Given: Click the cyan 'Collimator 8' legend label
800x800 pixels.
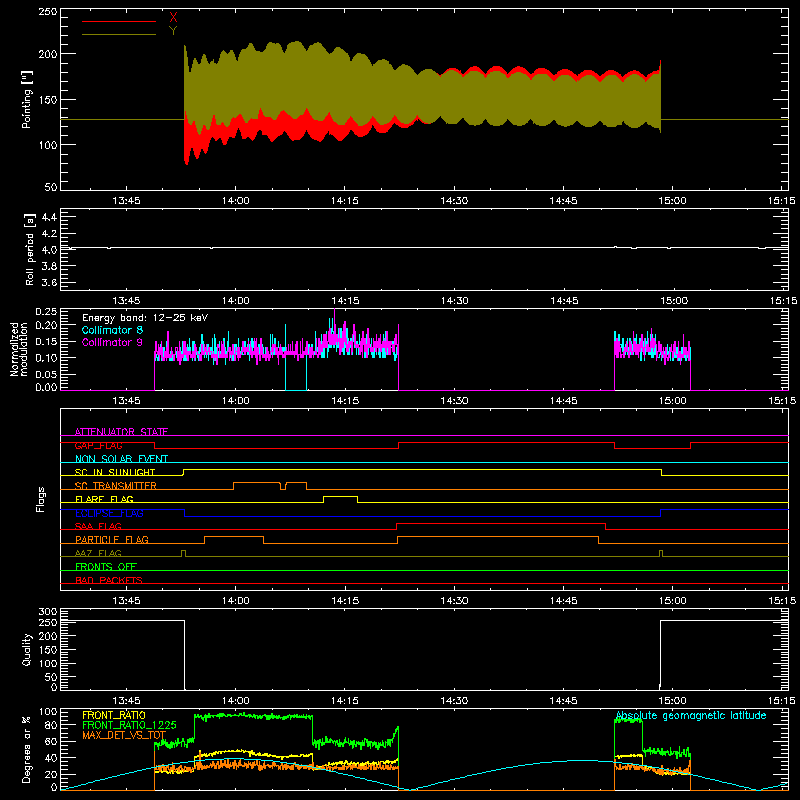Looking at the screenshot, I should [x=112, y=330].
